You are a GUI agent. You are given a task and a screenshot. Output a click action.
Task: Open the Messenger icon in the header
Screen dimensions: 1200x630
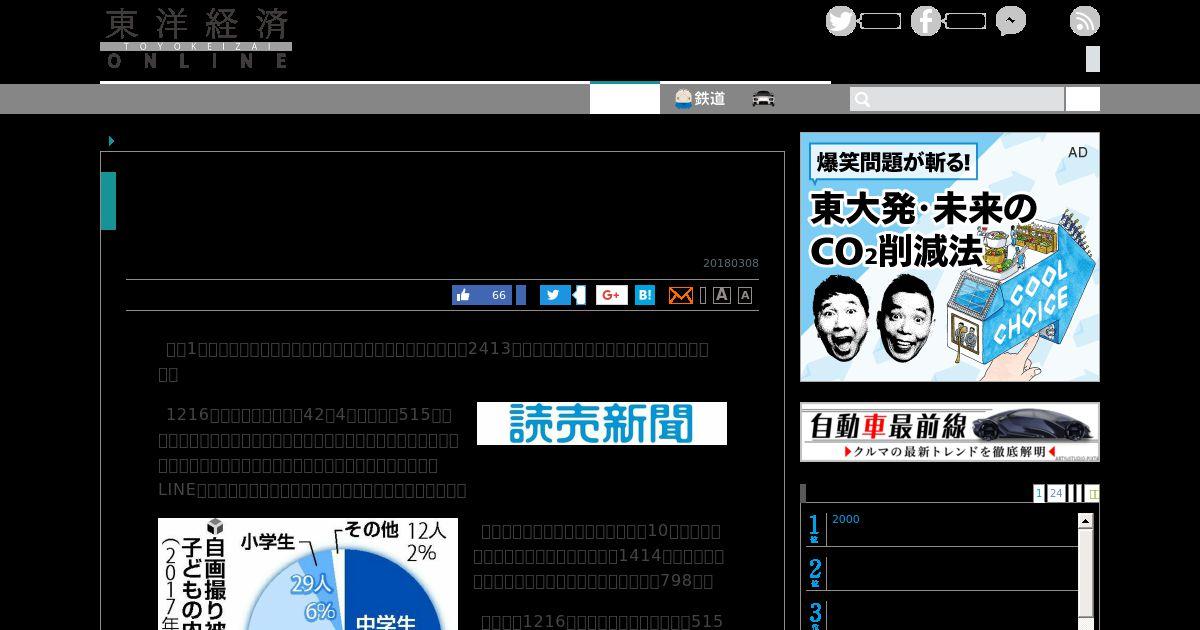pos(1011,21)
